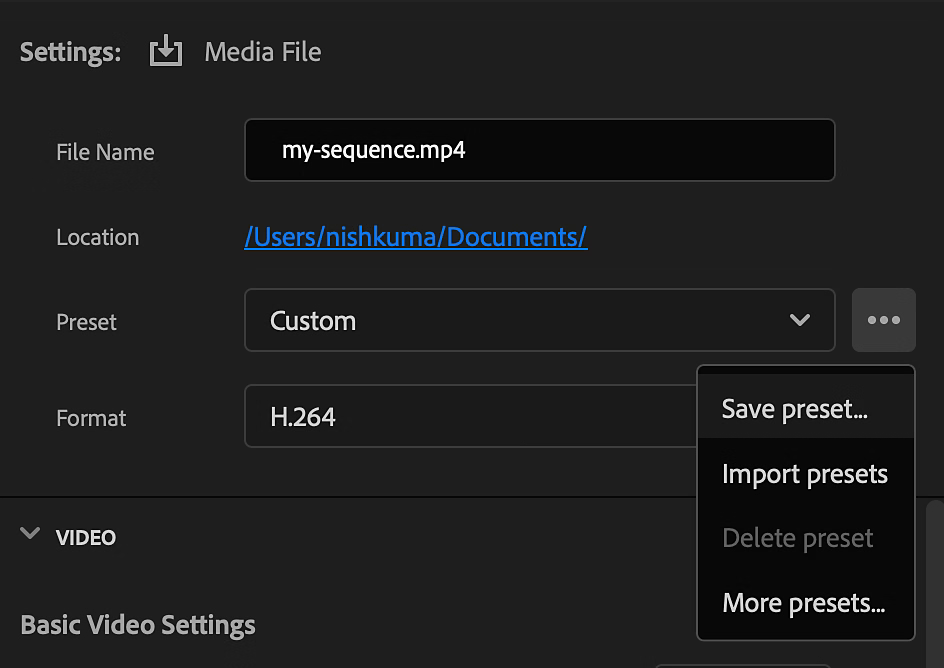The height and width of the screenshot is (668, 944).
Task: Click the Format label text
Action: point(91,418)
